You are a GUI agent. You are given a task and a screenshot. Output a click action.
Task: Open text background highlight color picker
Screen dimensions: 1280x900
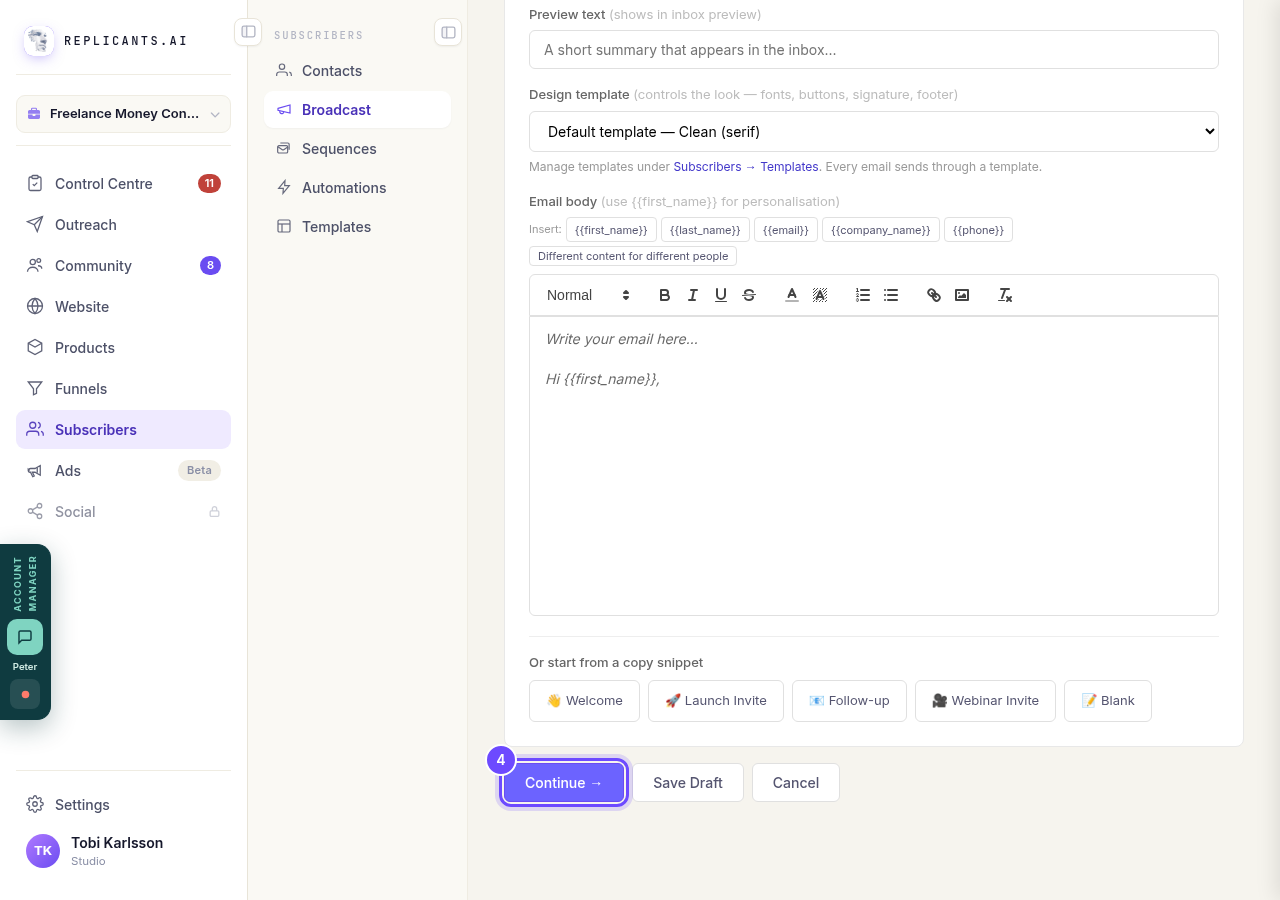pyautogui.click(x=819, y=295)
